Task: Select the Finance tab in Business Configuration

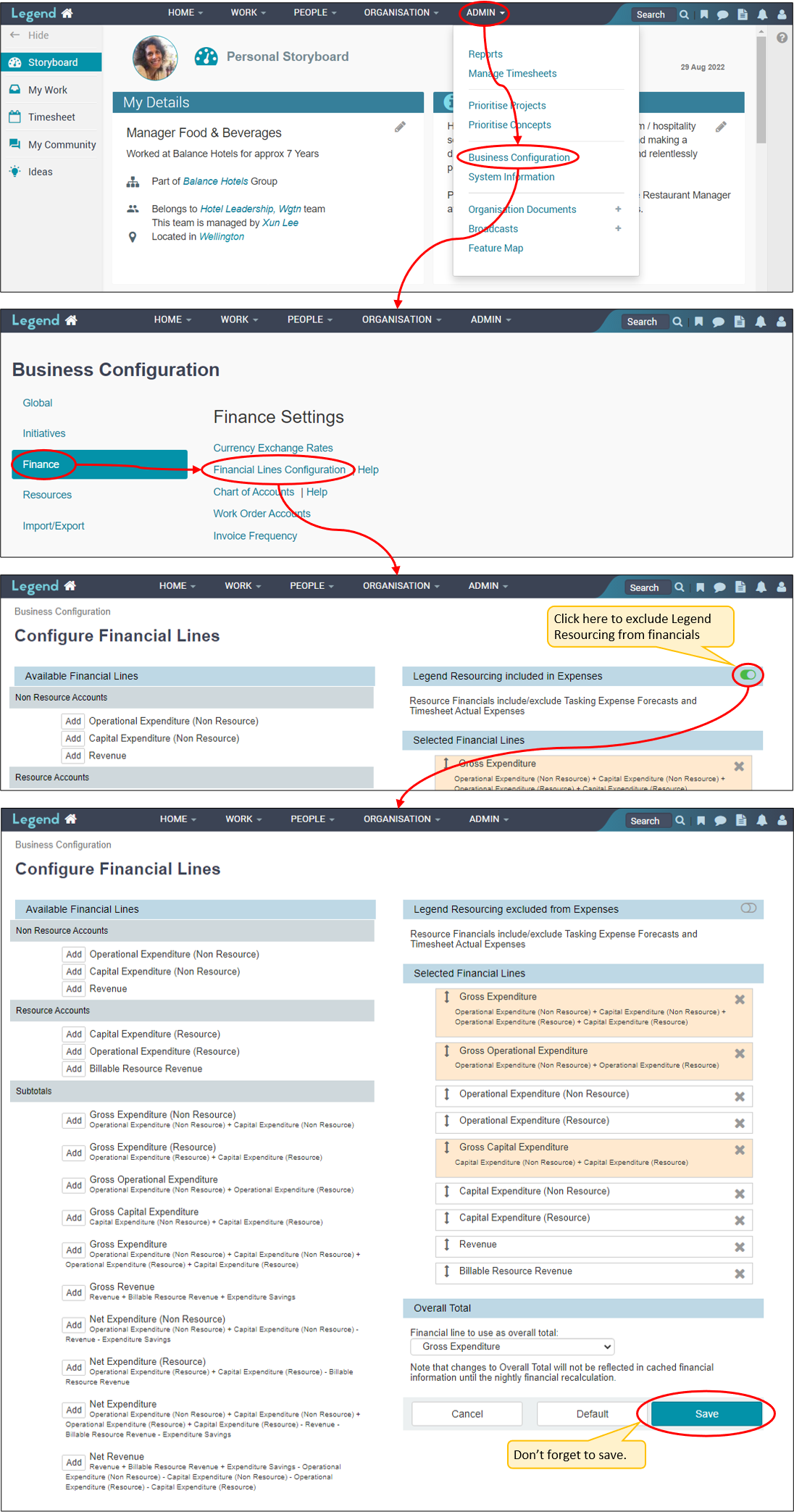Action: pos(99,464)
